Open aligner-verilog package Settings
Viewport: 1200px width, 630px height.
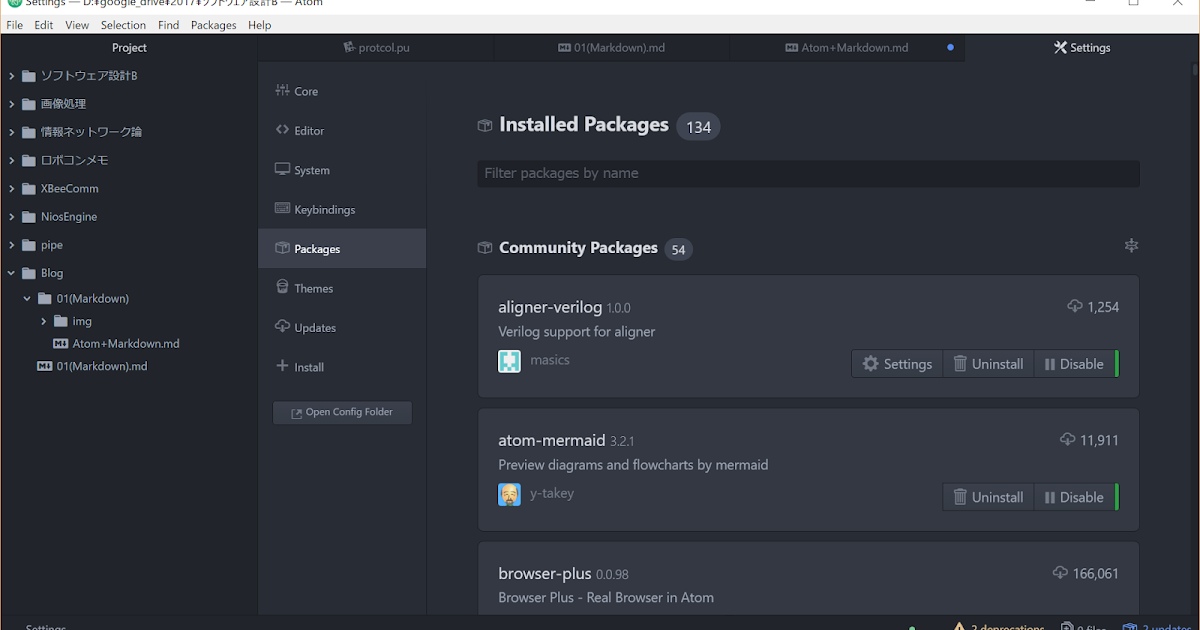897,364
